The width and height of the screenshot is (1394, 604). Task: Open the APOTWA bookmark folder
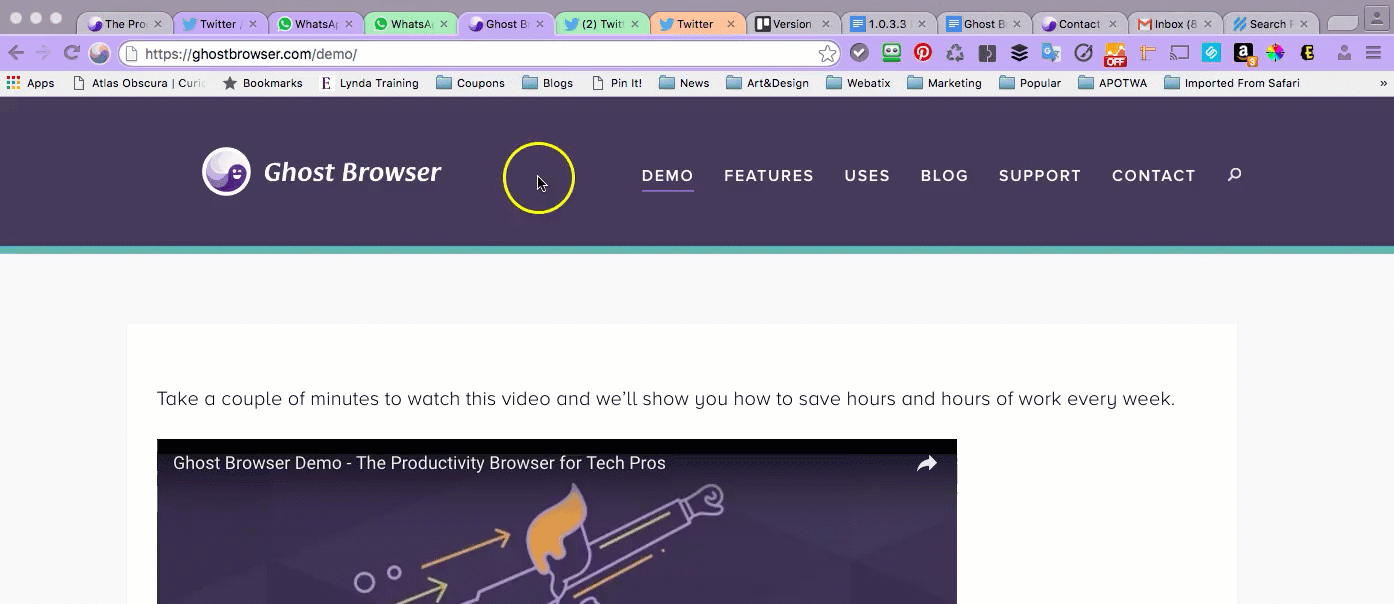tap(1113, 83)
